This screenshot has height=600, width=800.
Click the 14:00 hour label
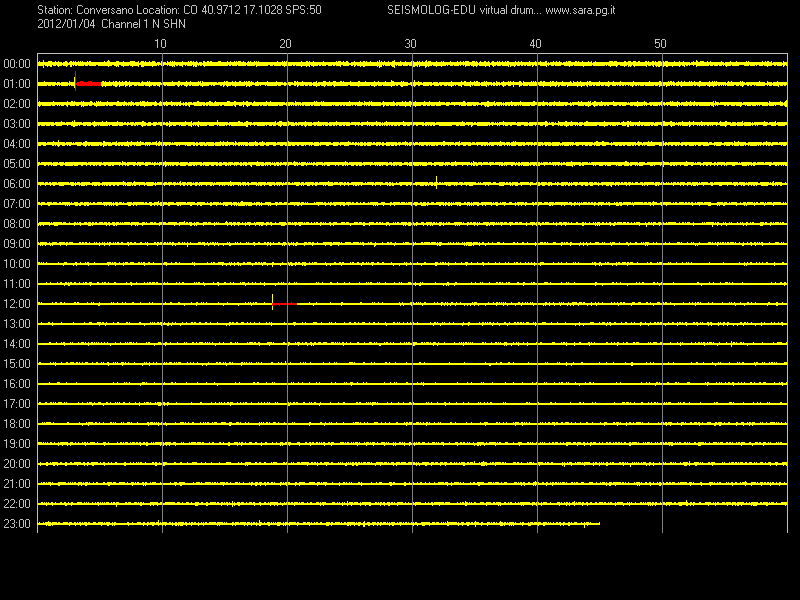(x=17, y=344)
